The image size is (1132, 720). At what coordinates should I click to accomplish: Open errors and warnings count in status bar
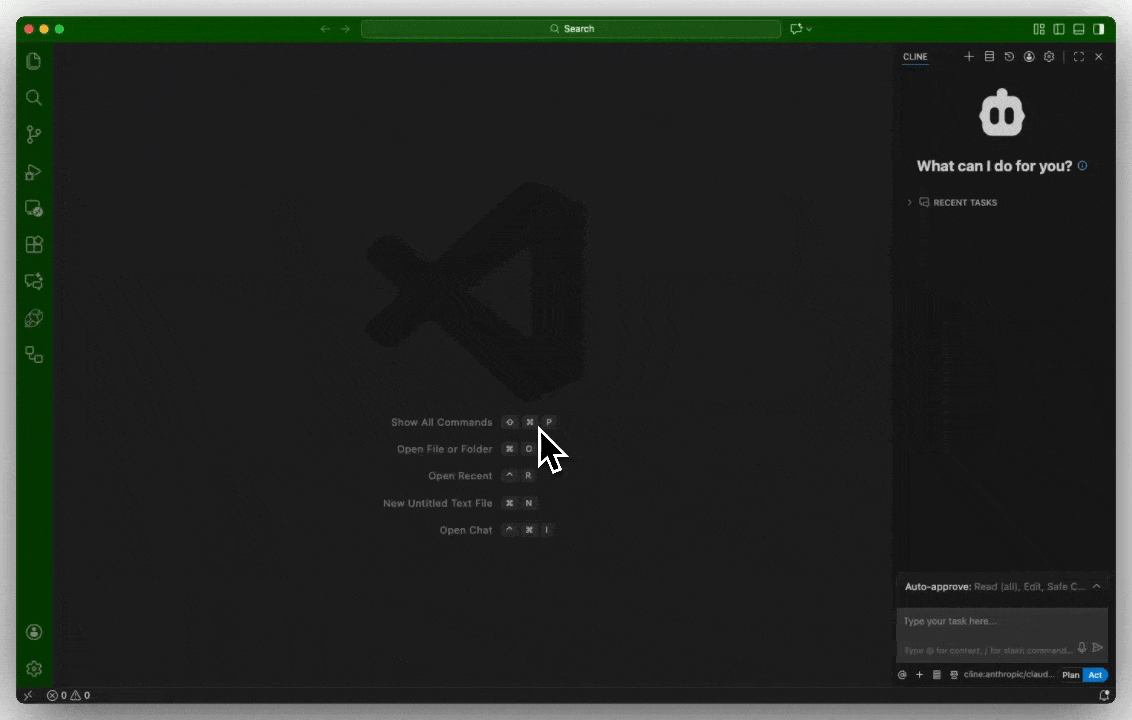tap(69, 695)
